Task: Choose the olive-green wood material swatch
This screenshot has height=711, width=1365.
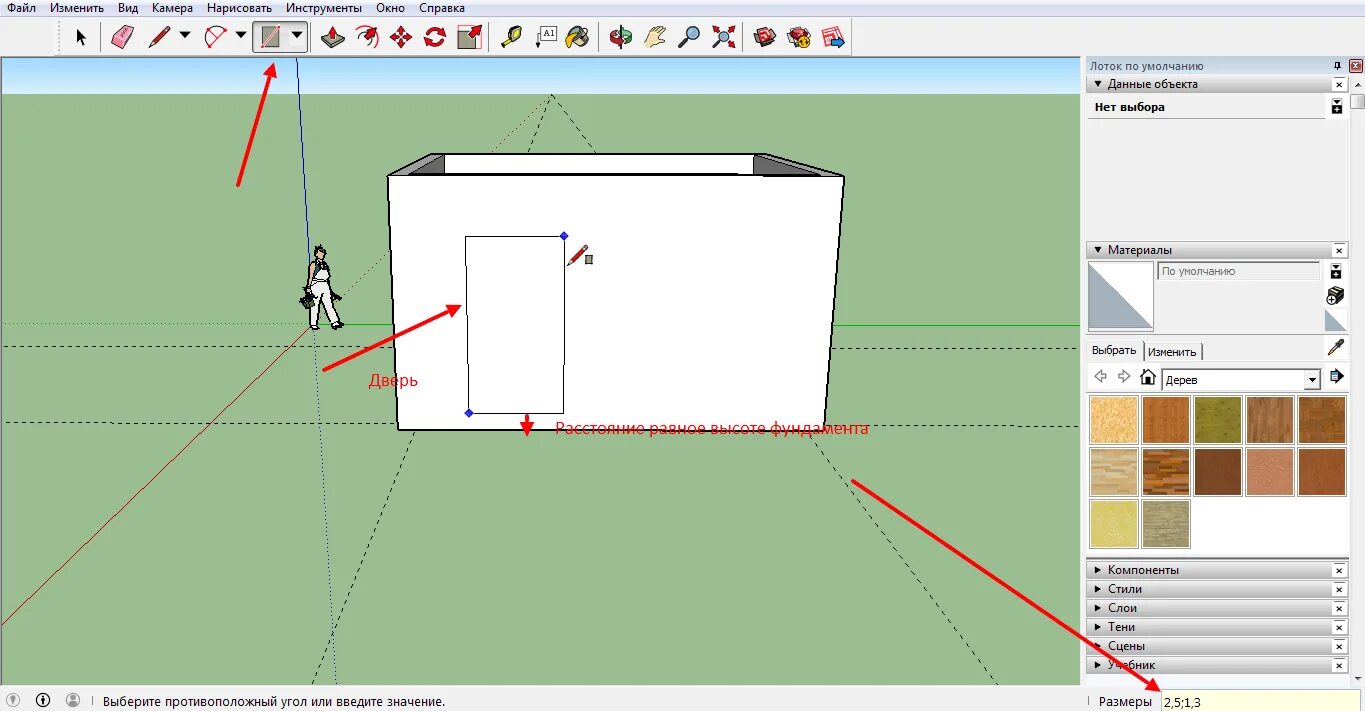Action: tap(1218, 420)
